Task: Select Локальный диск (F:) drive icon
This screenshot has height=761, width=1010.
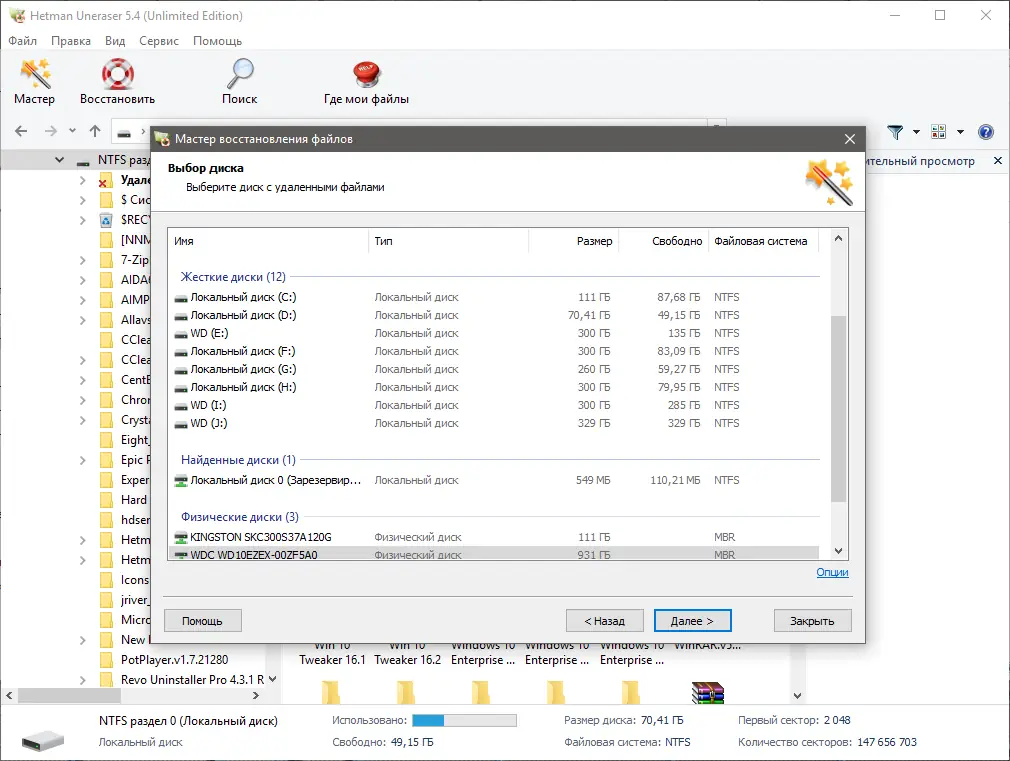Action: (181, 352)
